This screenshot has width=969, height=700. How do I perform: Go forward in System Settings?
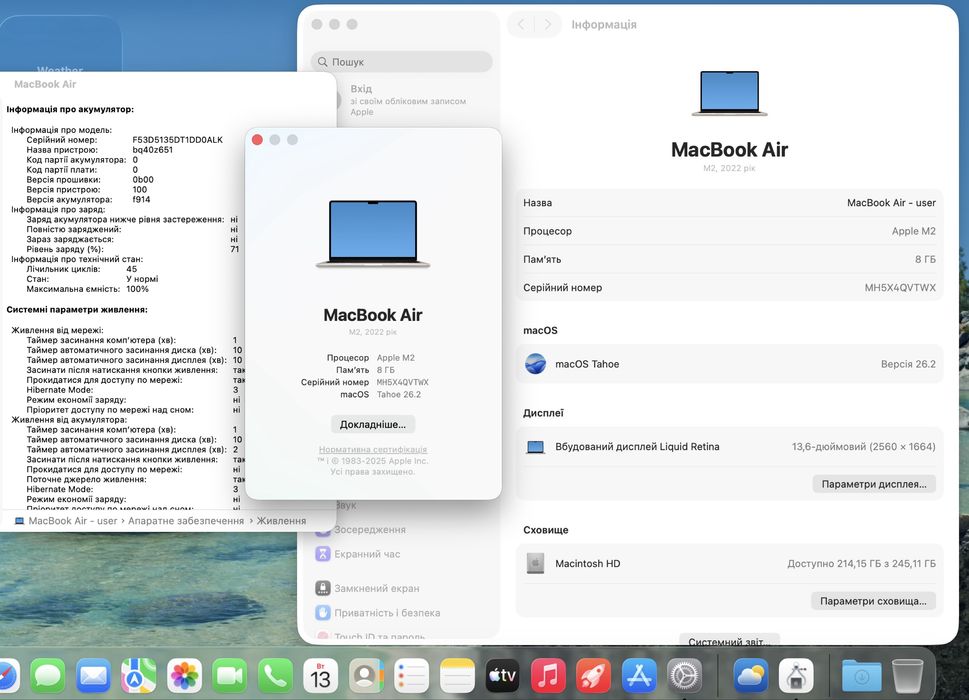548,24
